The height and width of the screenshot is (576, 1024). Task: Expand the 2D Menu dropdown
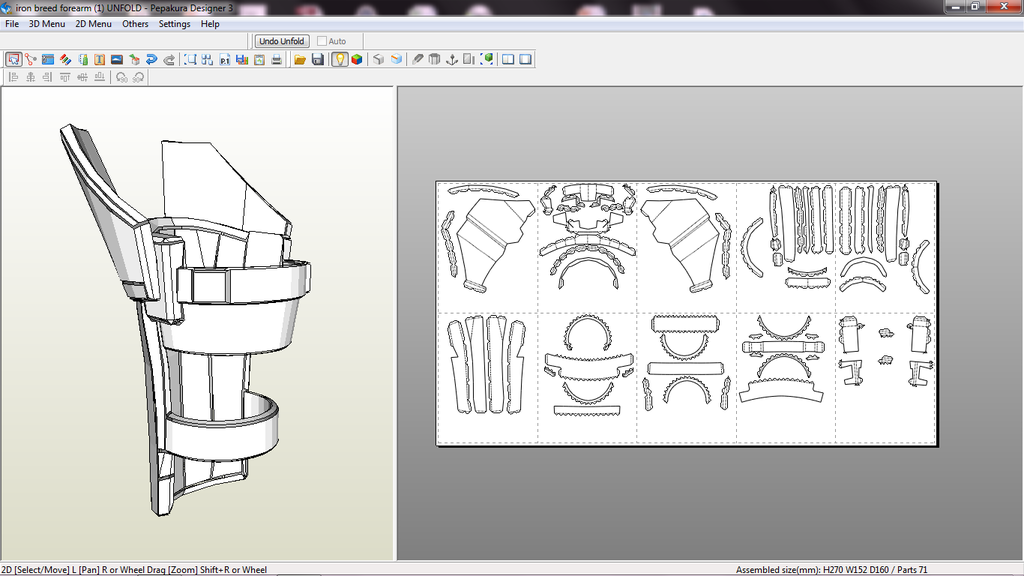93,24
